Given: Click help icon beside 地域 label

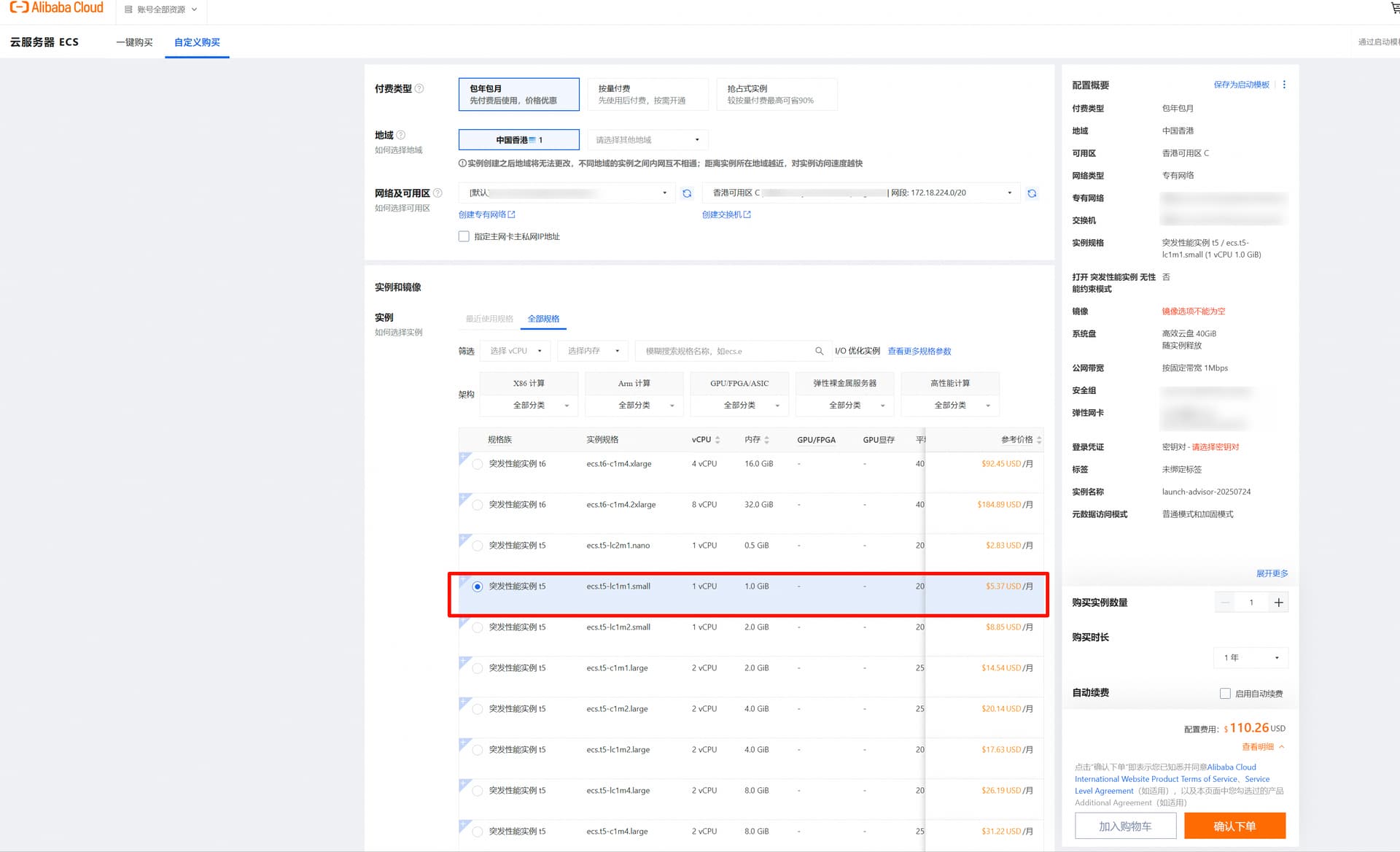Looking at the screenshot, I should (x=401, y=135).
